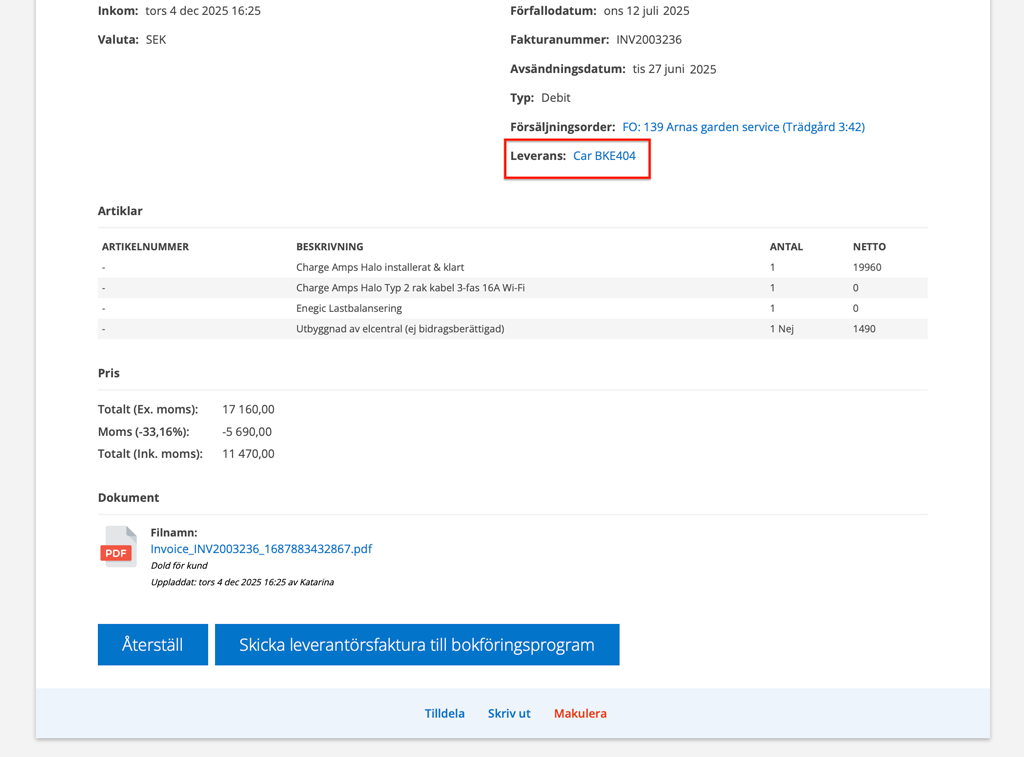
Task: Select Tilldela in the bottom bar
Action: (x=444, y=714)
